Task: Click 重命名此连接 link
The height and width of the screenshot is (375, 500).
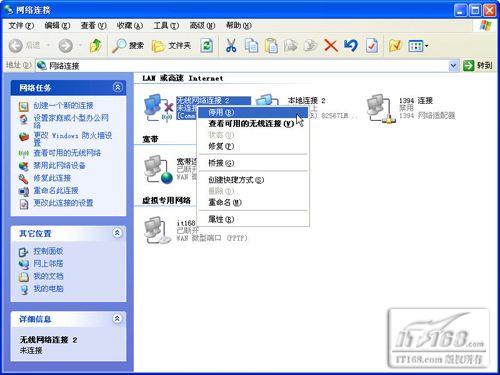Action: (x=56, y=191)
